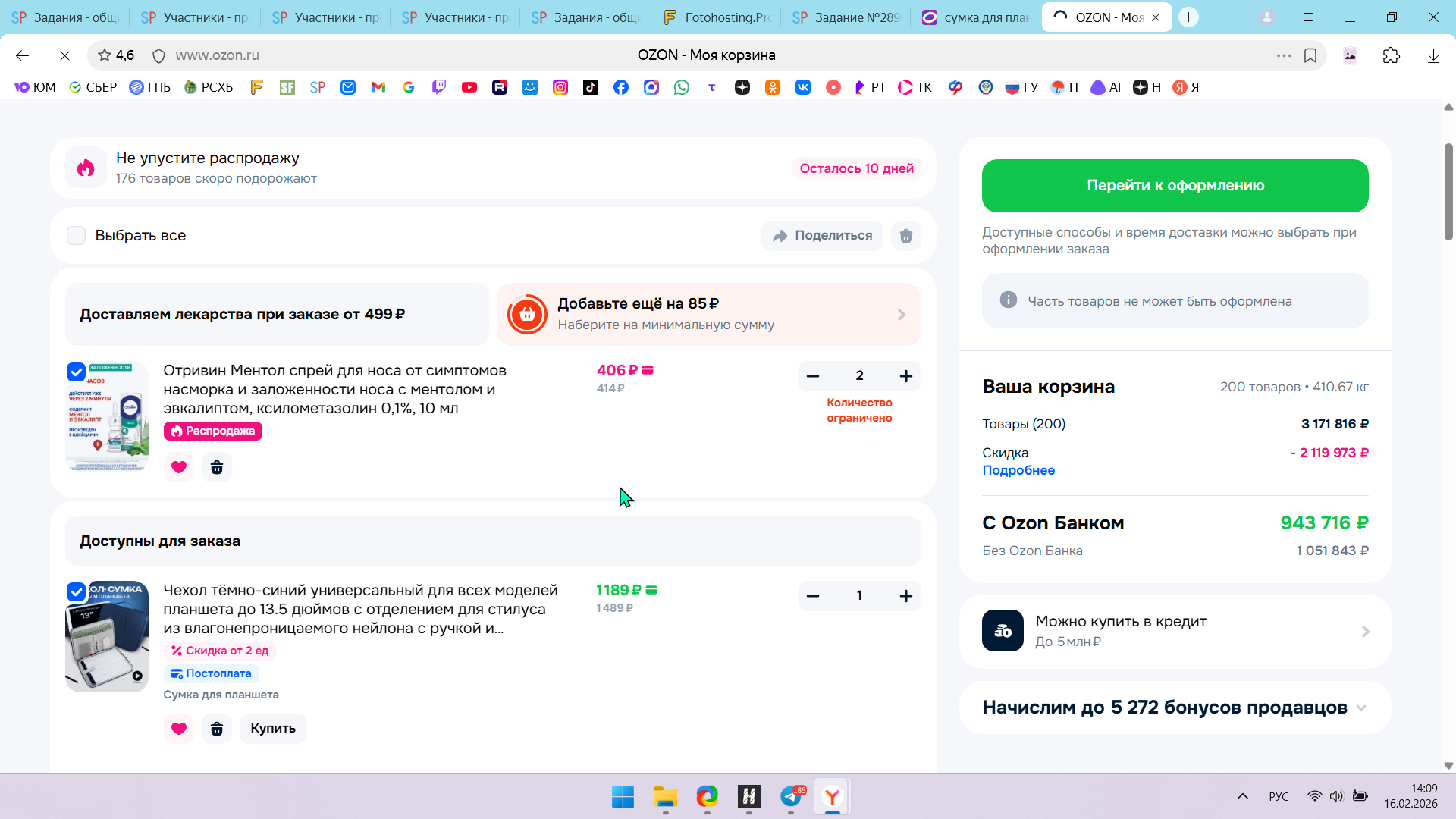Viewport: 1456px width, 819px height.
Task: Uncheck the Отривин Ментол item checkbox
Action: click(x=76, y=372)
